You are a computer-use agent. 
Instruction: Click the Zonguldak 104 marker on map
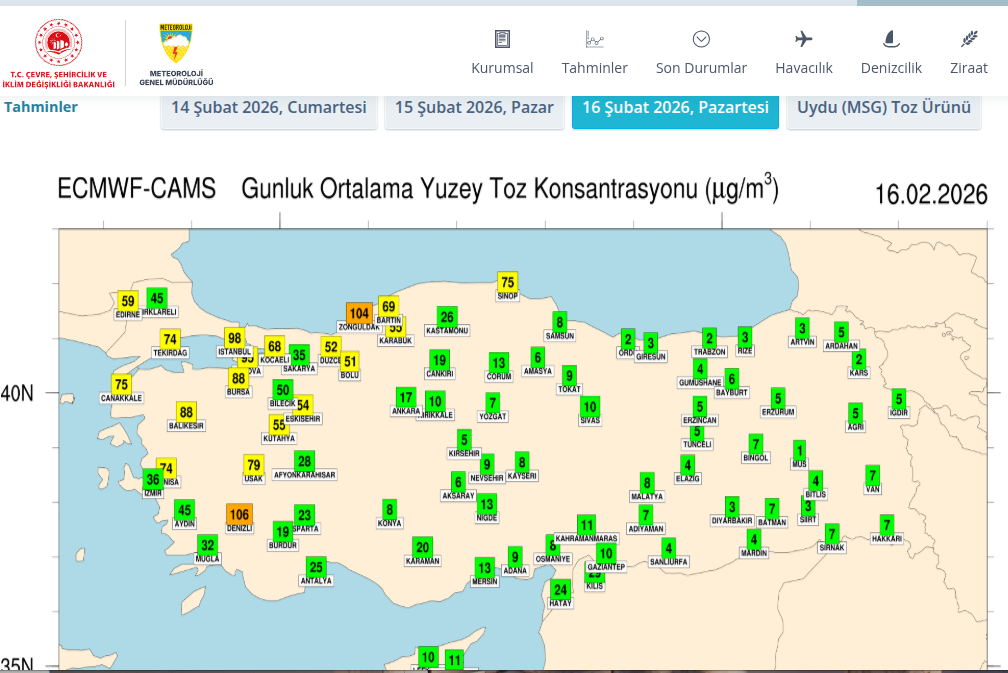click(x=359, y=313)
